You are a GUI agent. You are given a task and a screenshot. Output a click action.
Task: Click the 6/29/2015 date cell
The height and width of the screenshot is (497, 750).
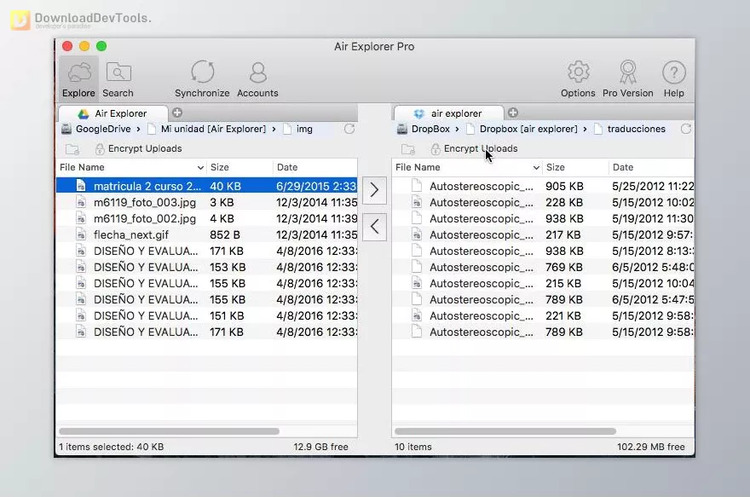316,186
